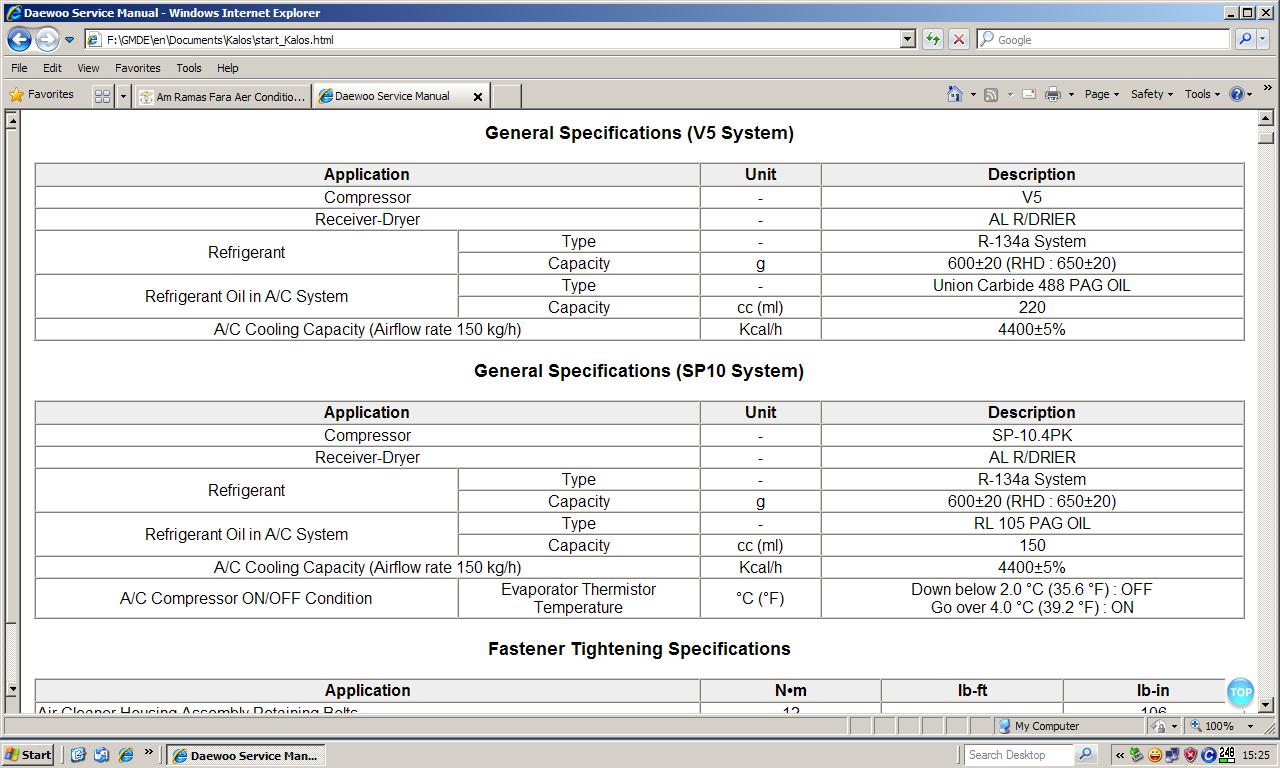This screenshot has width=1280, height=768.
Task: Open the Page dropdown menu
Action: click(x=1101, y=94)
